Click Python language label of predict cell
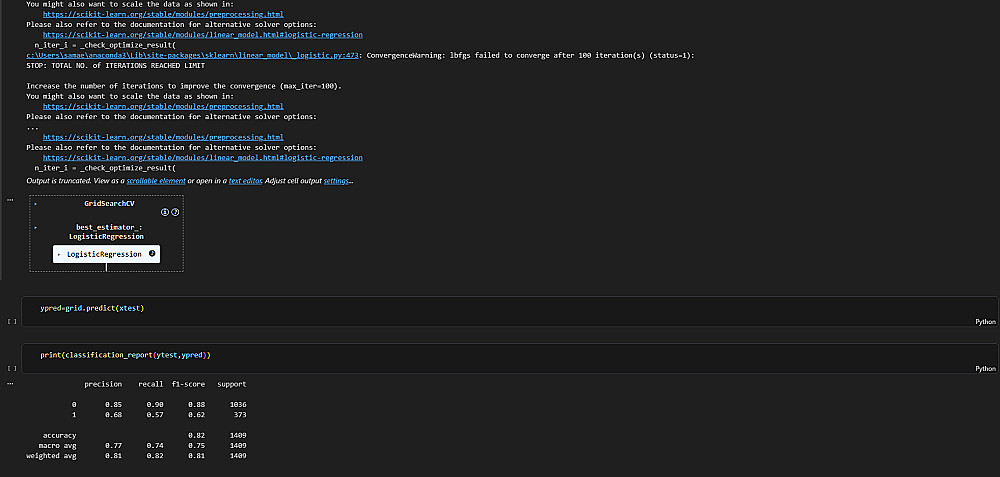Viewport: 1000px width, 477px height. 986,322
